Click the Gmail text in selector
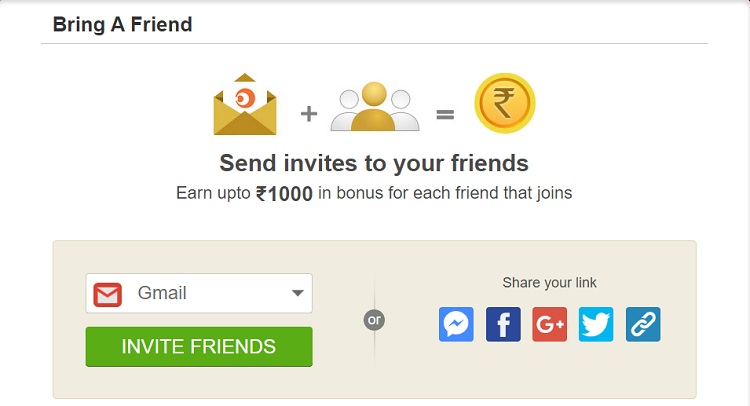This screenshot has width=750, height=406. [x=162, y=293]
